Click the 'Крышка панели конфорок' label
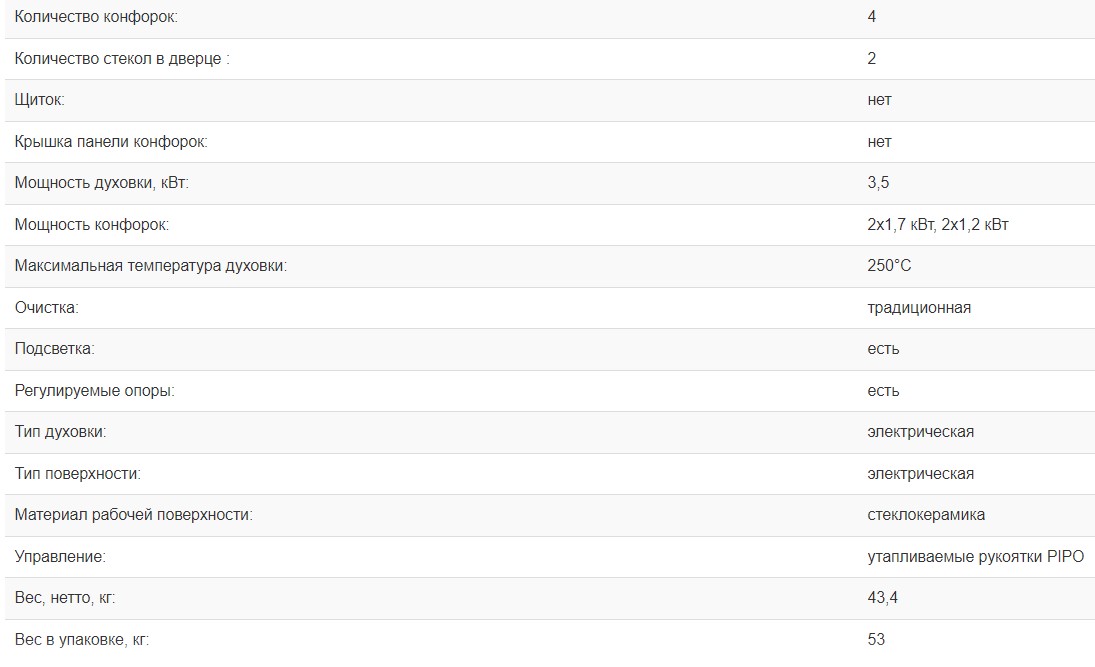 coord(111,142)
